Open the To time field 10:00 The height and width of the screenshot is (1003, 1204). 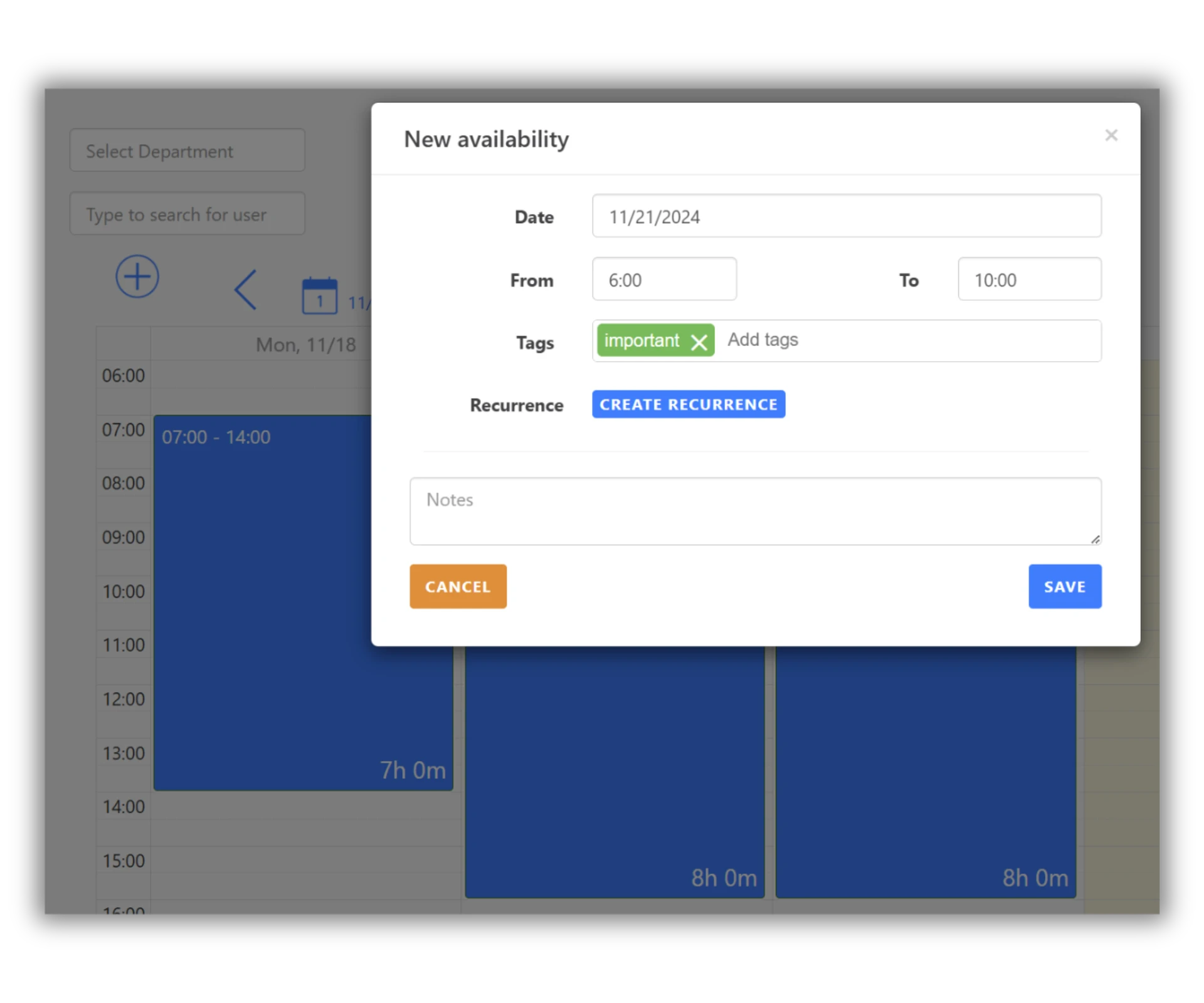pyautogui.click(x=1029, y=280)
